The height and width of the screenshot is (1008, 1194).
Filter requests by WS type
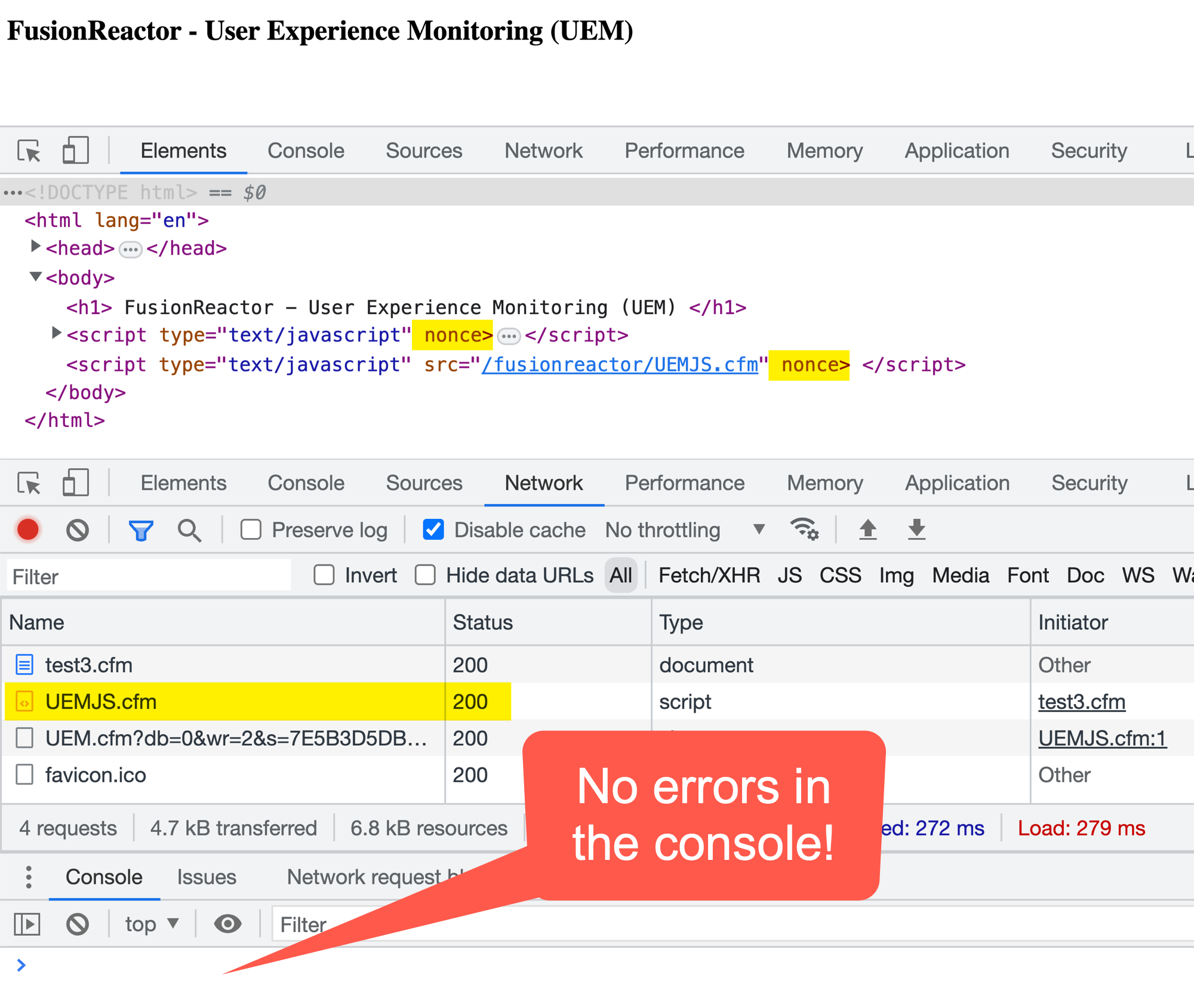pyautogui.click(x=1138, y=575)
